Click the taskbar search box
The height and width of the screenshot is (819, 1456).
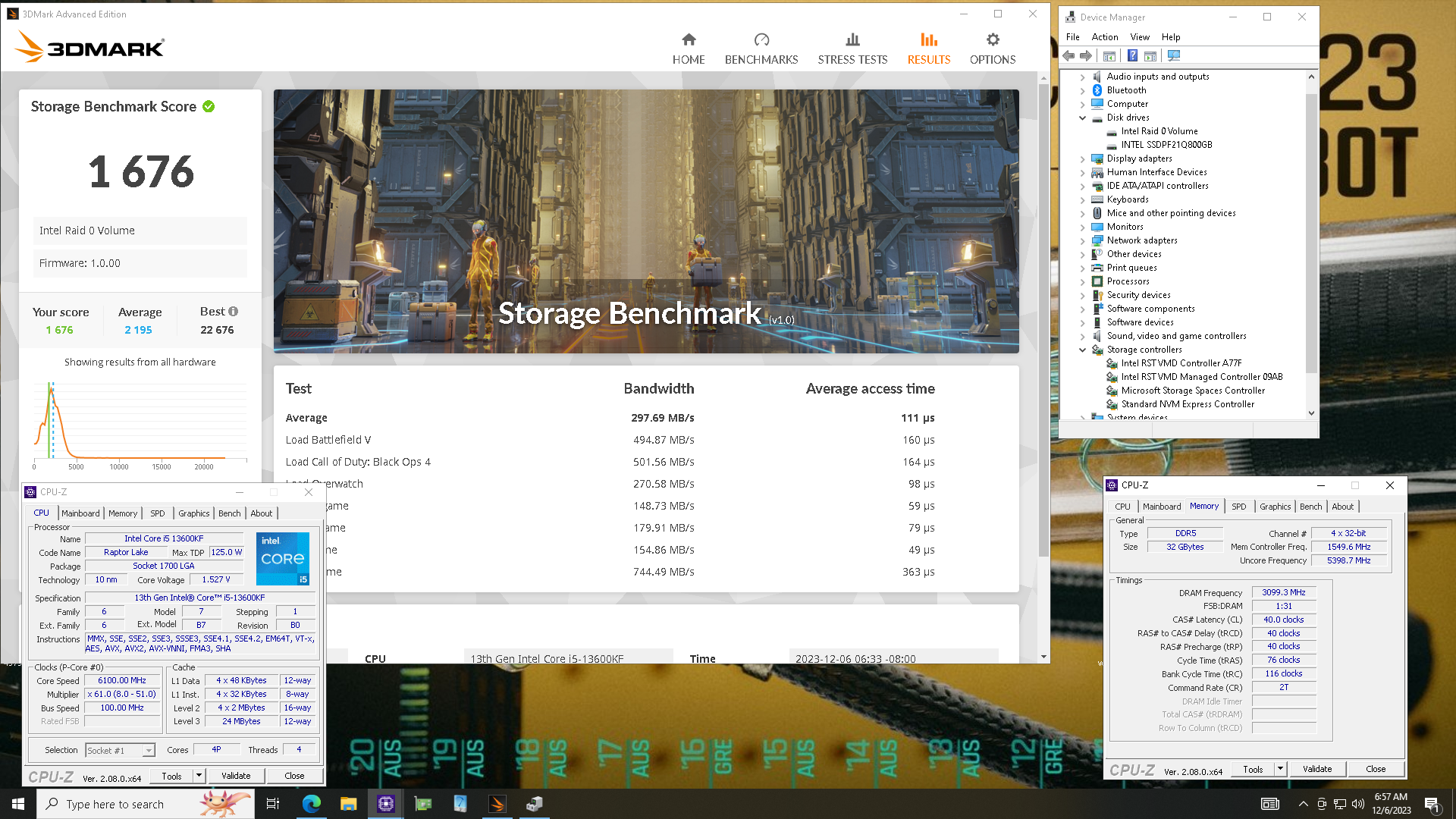pos(146,804)
